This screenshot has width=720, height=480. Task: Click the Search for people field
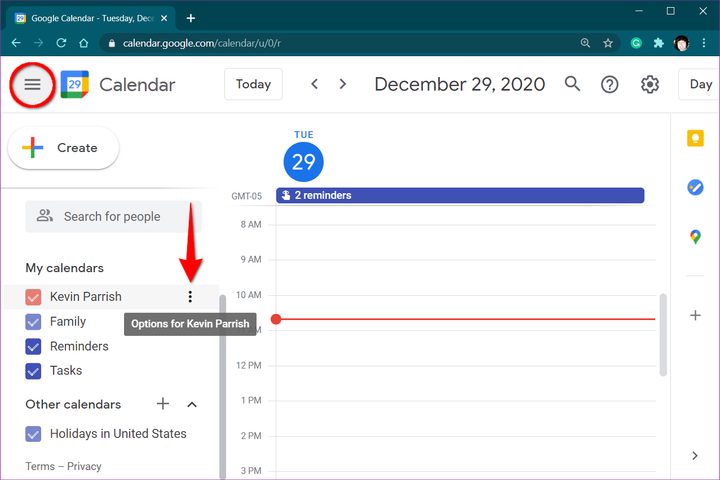(x=113, y=216)
